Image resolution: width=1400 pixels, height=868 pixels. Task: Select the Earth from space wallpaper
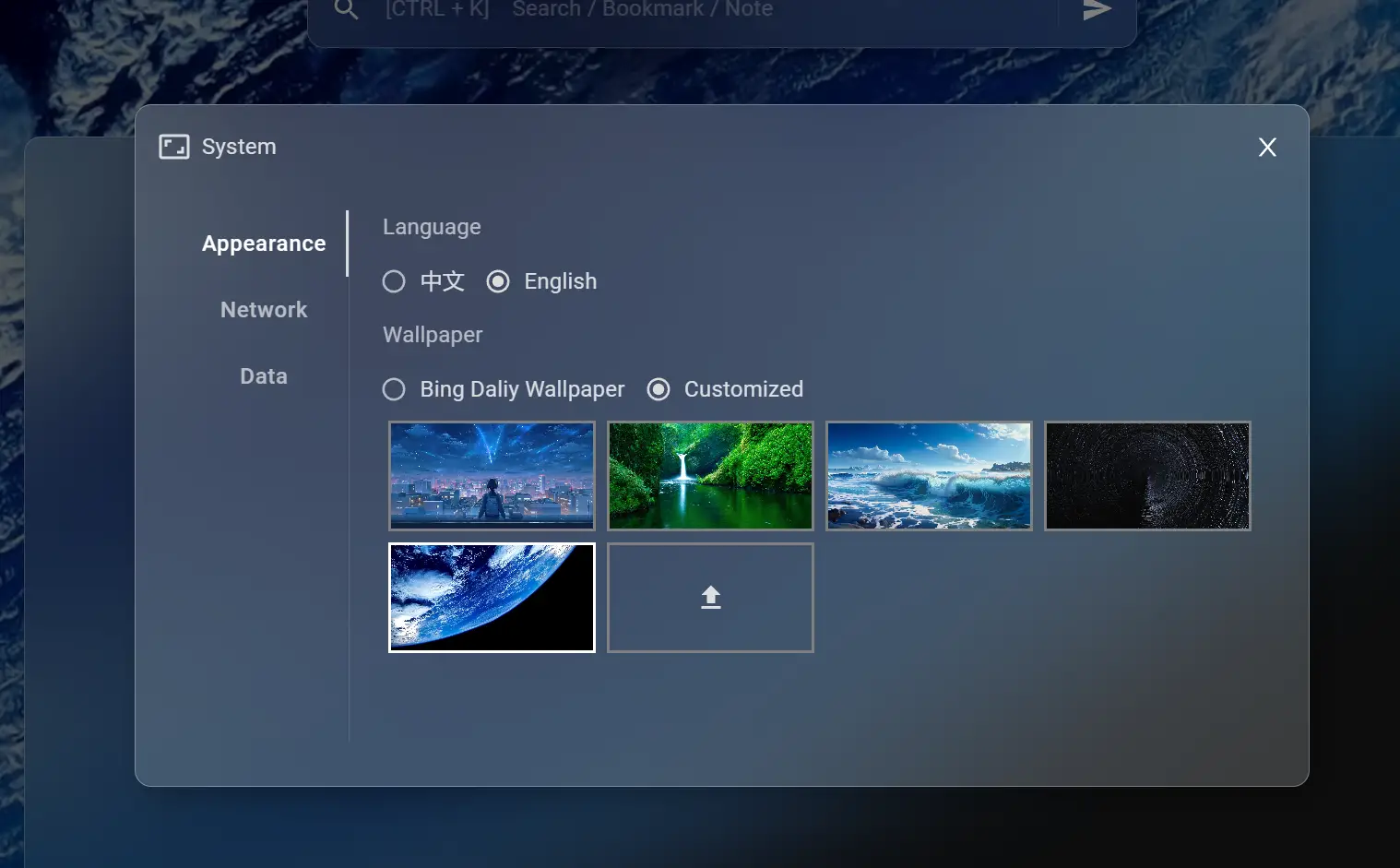[x=492, y=598]
